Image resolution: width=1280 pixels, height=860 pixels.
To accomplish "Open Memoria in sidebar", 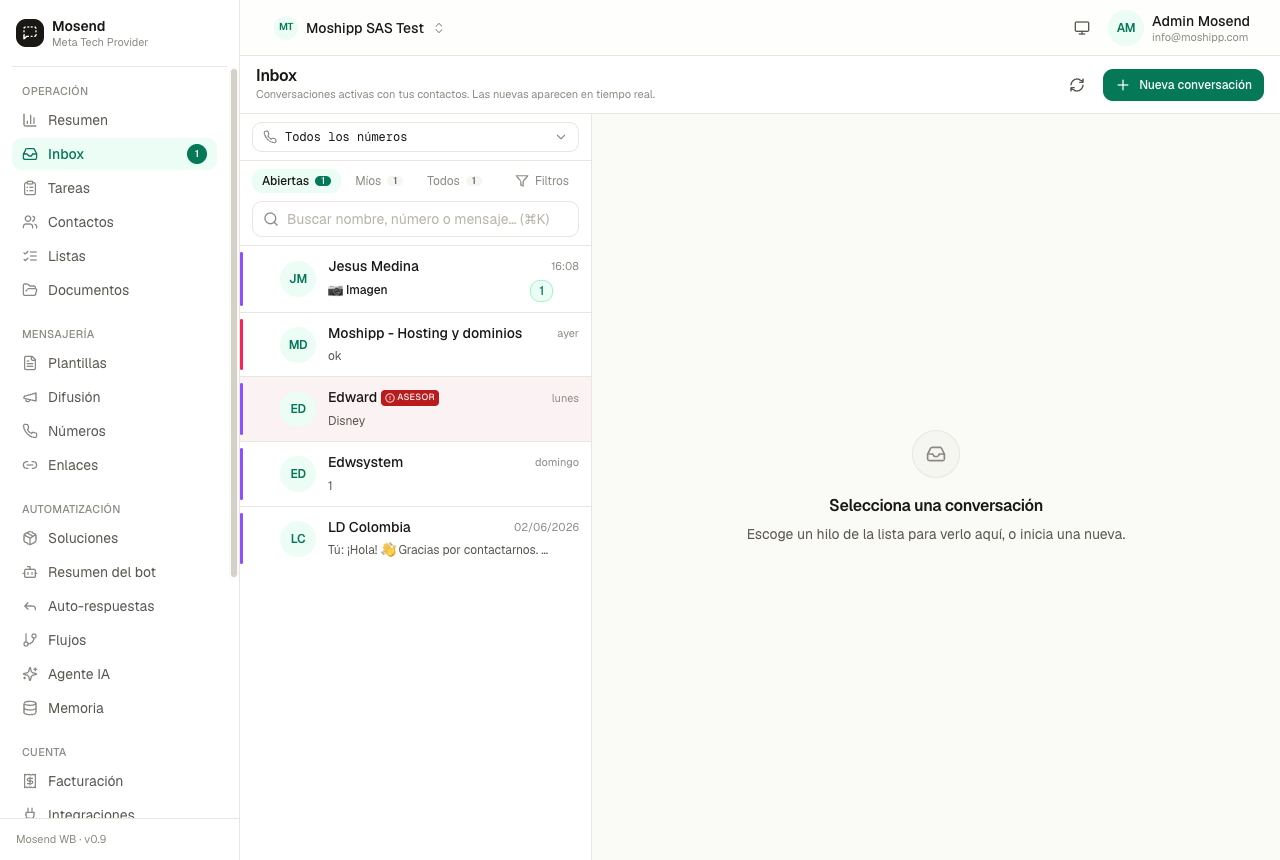I will [114, 708].
